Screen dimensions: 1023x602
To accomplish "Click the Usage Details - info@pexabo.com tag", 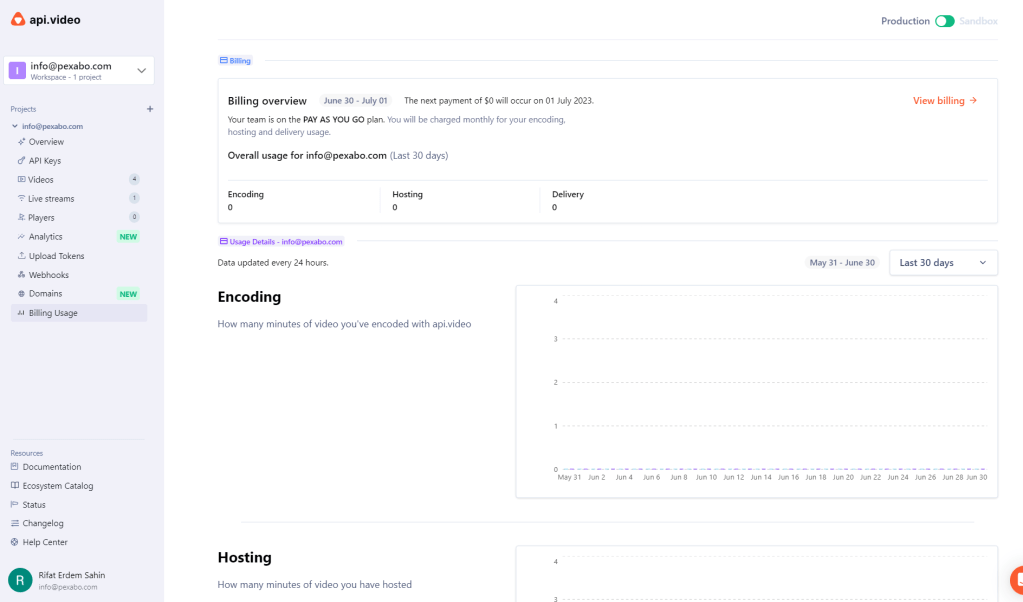I will coord(281,241).
